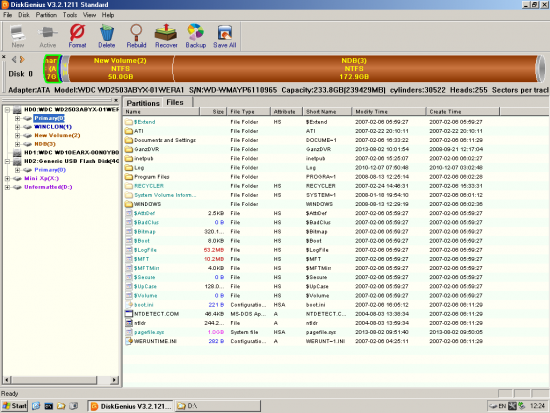Image resolution: width=550 pixels, height=413 pixels.
Task: Expand the Unformatted(D:) node
Action: (7, 187)
